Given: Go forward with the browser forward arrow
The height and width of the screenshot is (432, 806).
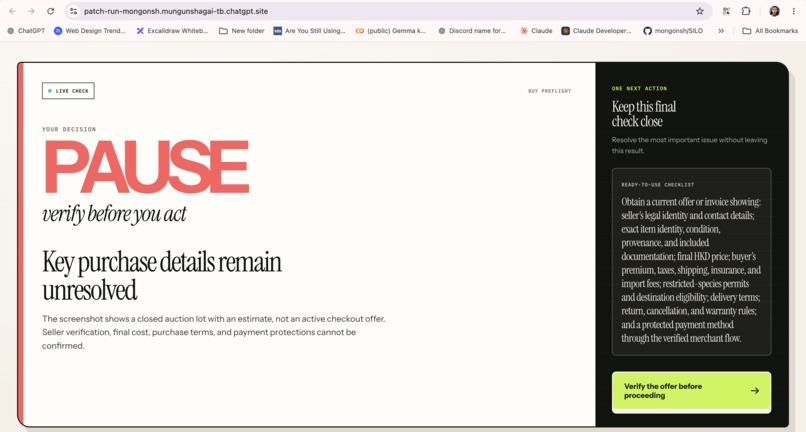Looking at the screenshot, I should 31,11.
